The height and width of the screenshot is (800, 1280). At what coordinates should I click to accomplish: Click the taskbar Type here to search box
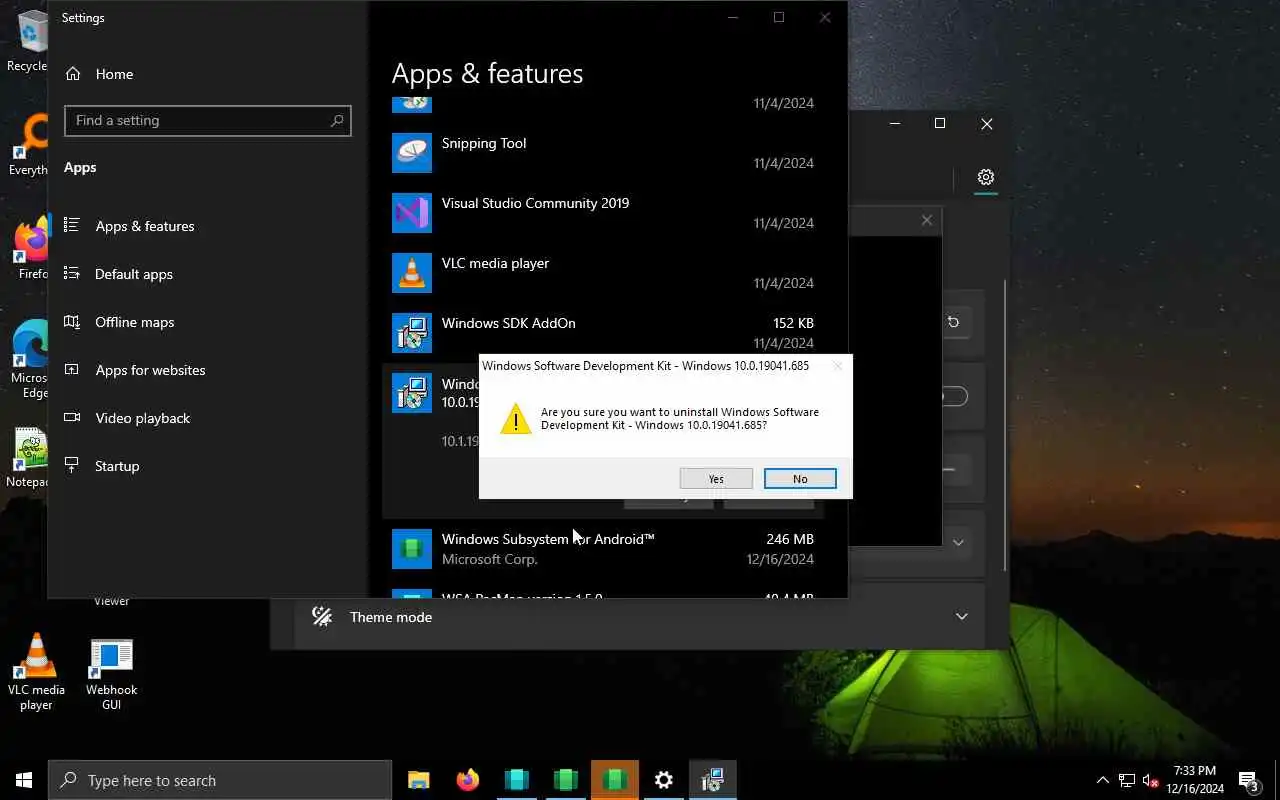[220, 780]
